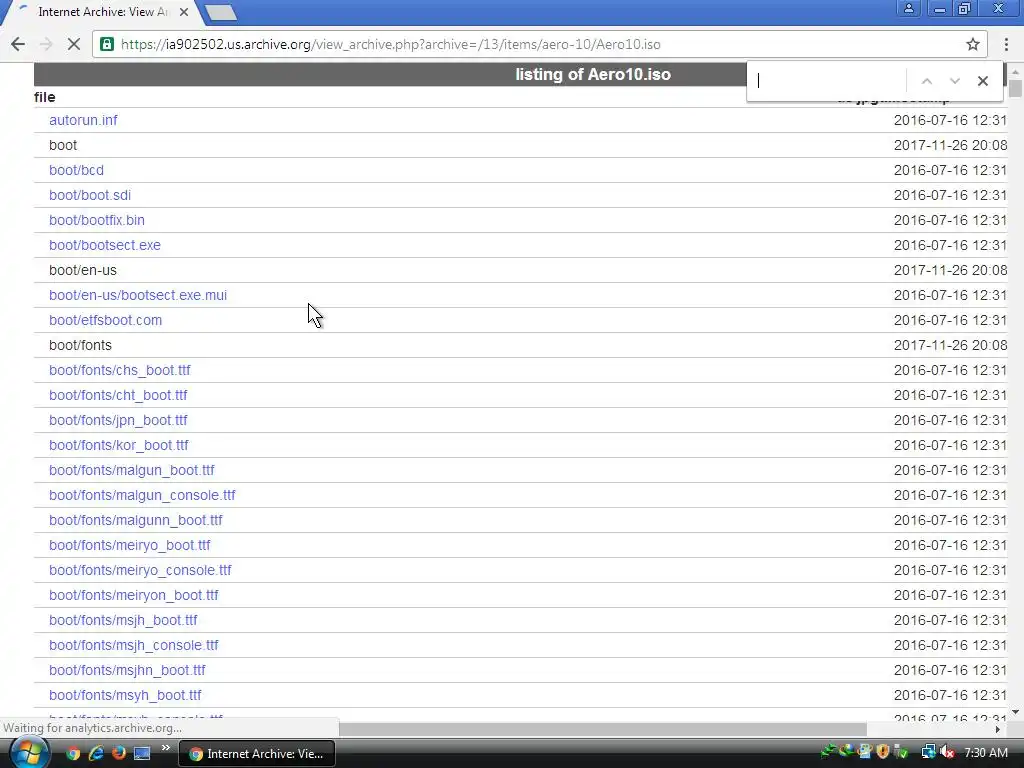Open boot/fonts/msjh_console.ttf link
Screen dimensions: 1024x768
click(133, 645)
